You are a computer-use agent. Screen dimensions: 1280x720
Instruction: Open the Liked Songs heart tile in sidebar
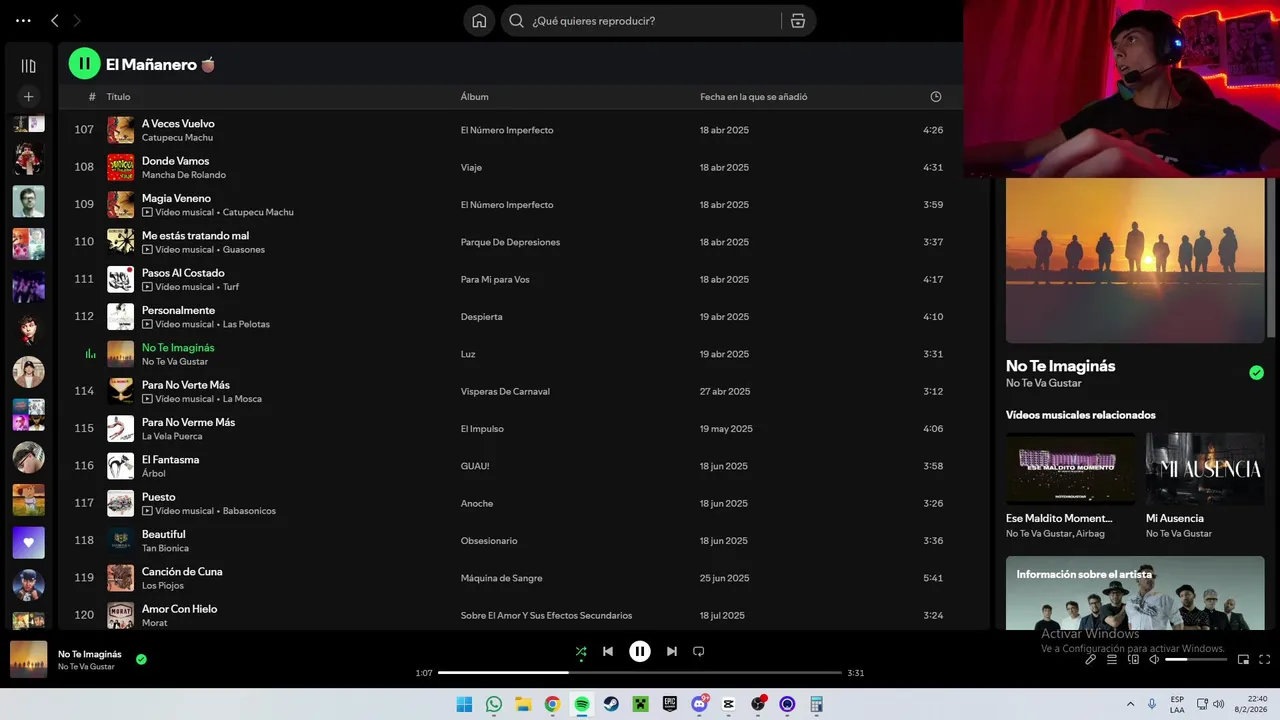28,542
